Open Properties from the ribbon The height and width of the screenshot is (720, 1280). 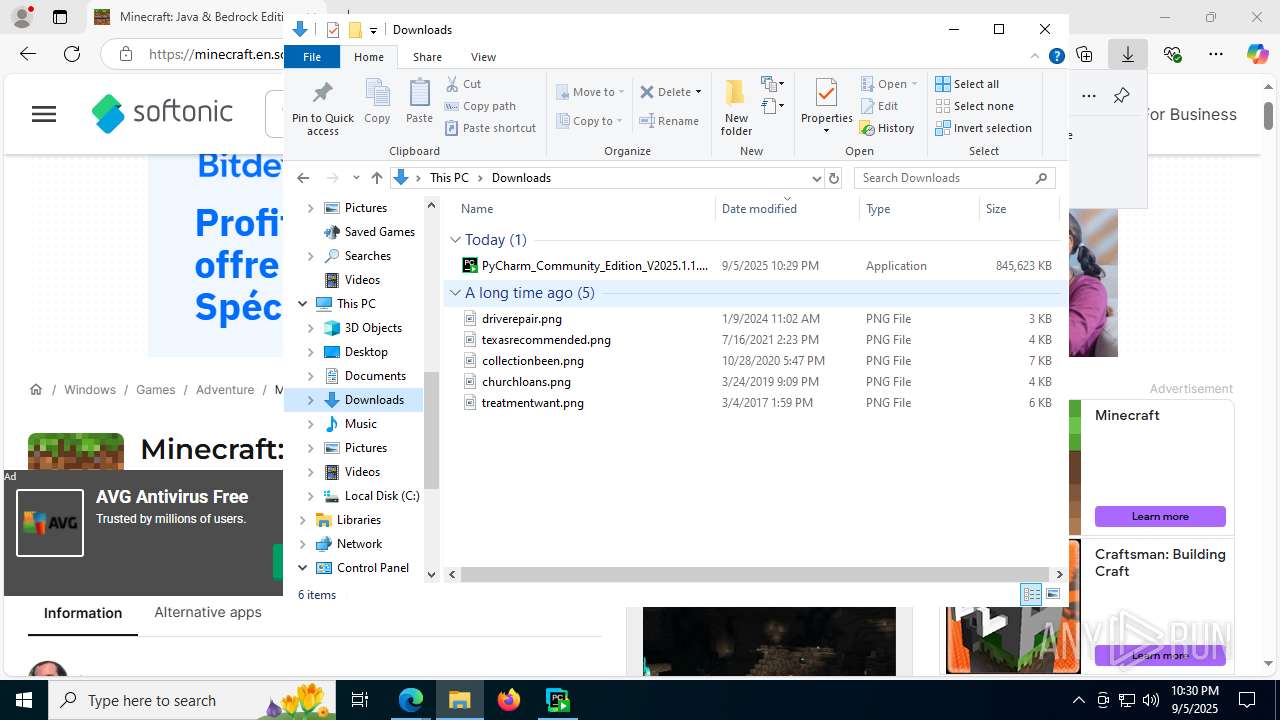pyautogui.click(x=826, y=106)
